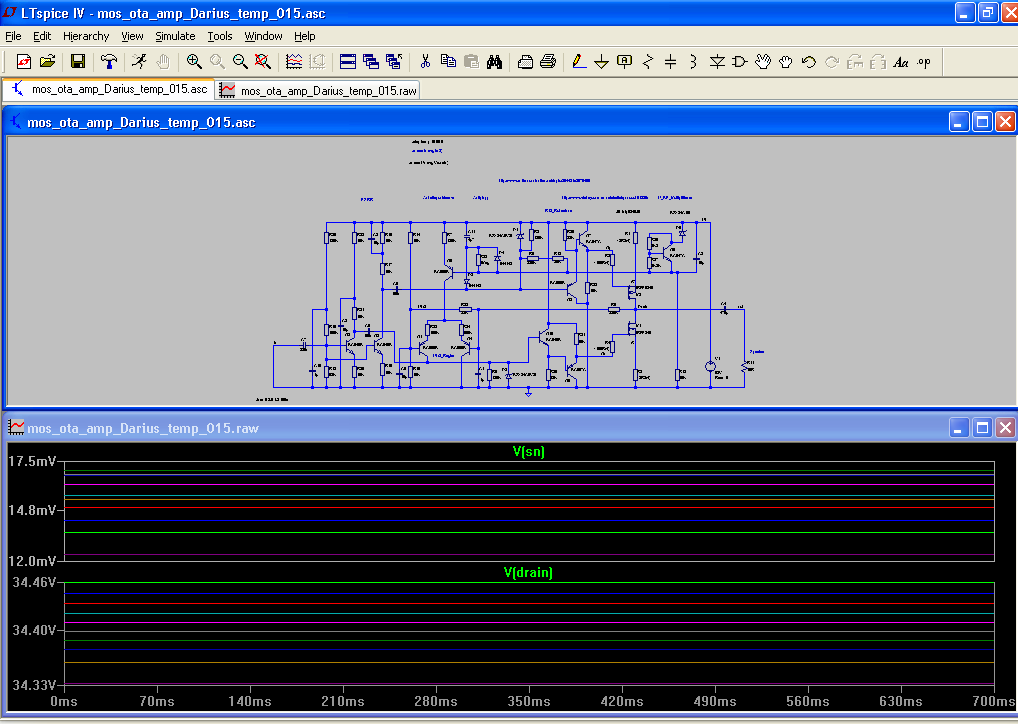
Task: Maximize the .raw waveform child window
Action: (982, 427)
